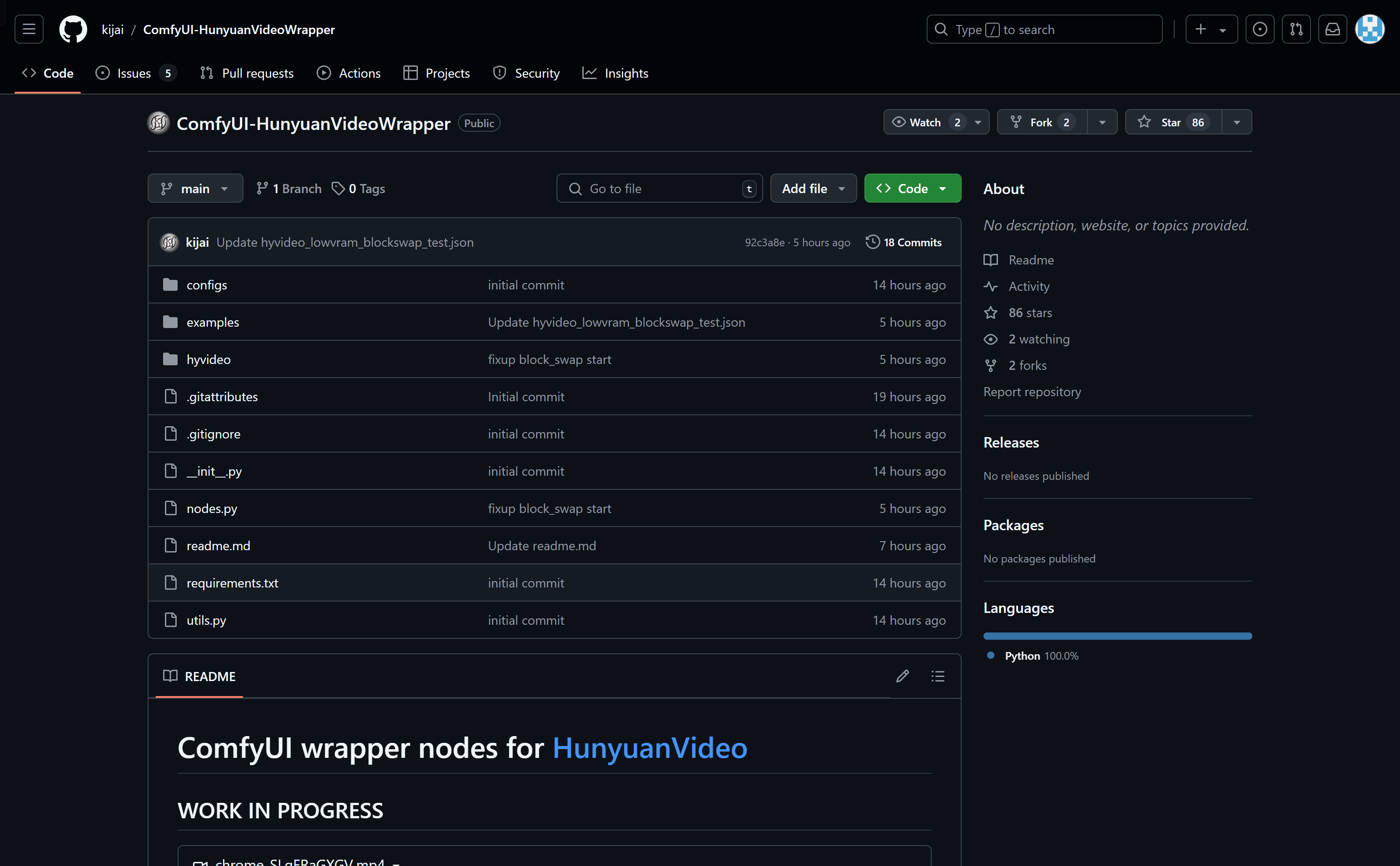The height and width of the screenshot is (866, 1400).
Task: Open the Releases heading link
Action: pos(1011,442)
